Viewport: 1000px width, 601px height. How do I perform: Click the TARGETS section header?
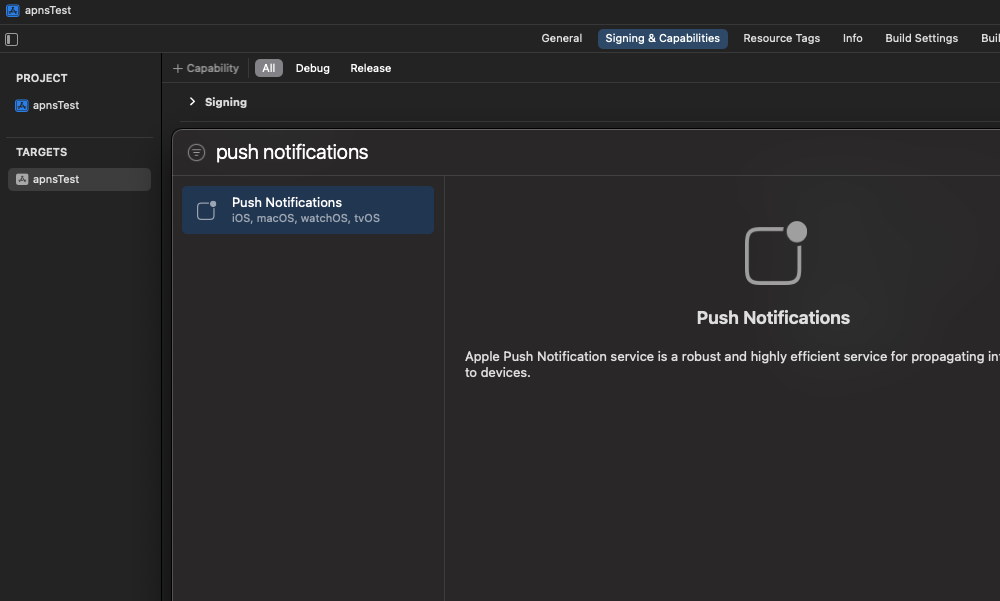(41, 152)
